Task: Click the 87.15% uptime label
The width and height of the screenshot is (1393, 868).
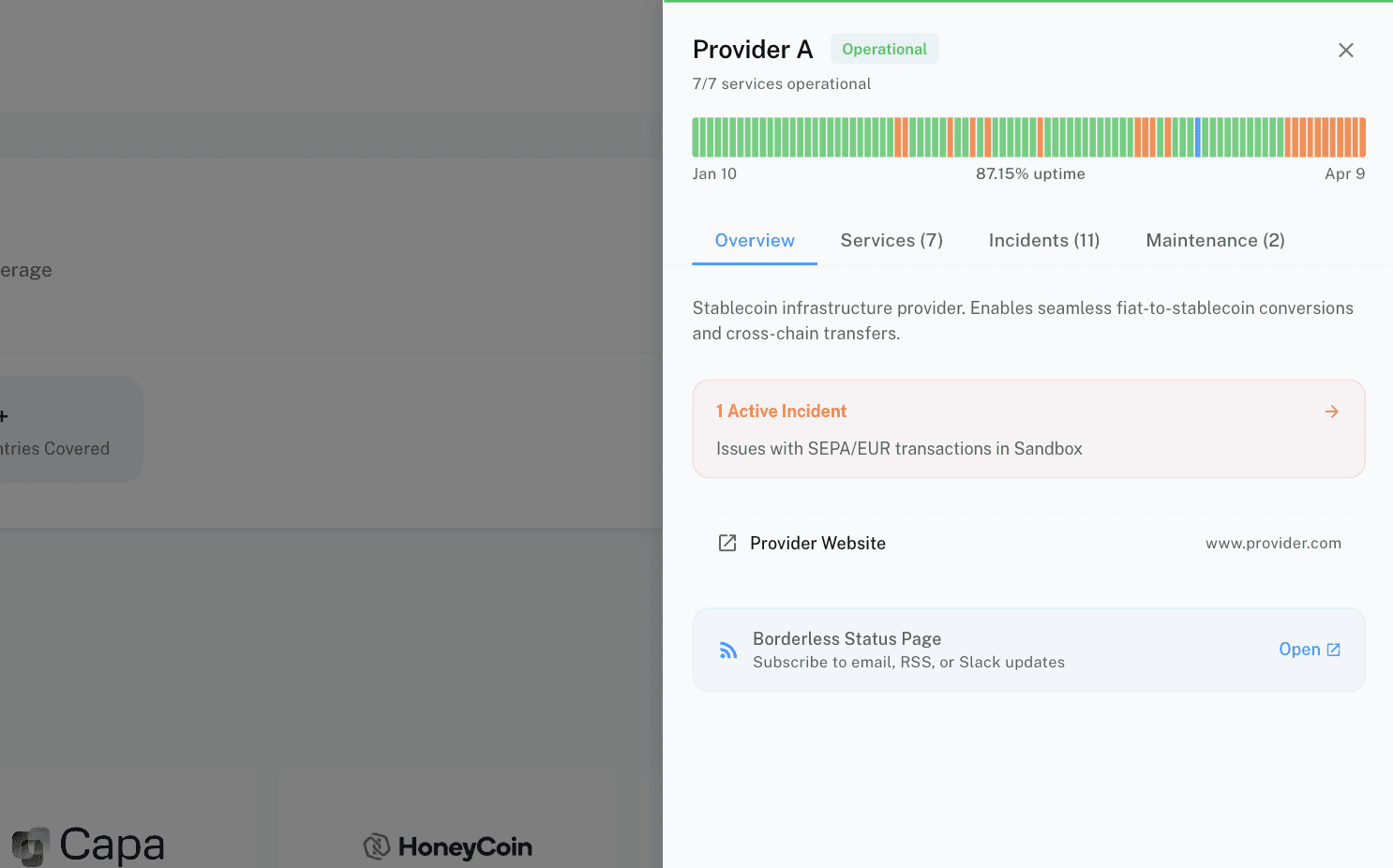Action: click(1030, 174)
